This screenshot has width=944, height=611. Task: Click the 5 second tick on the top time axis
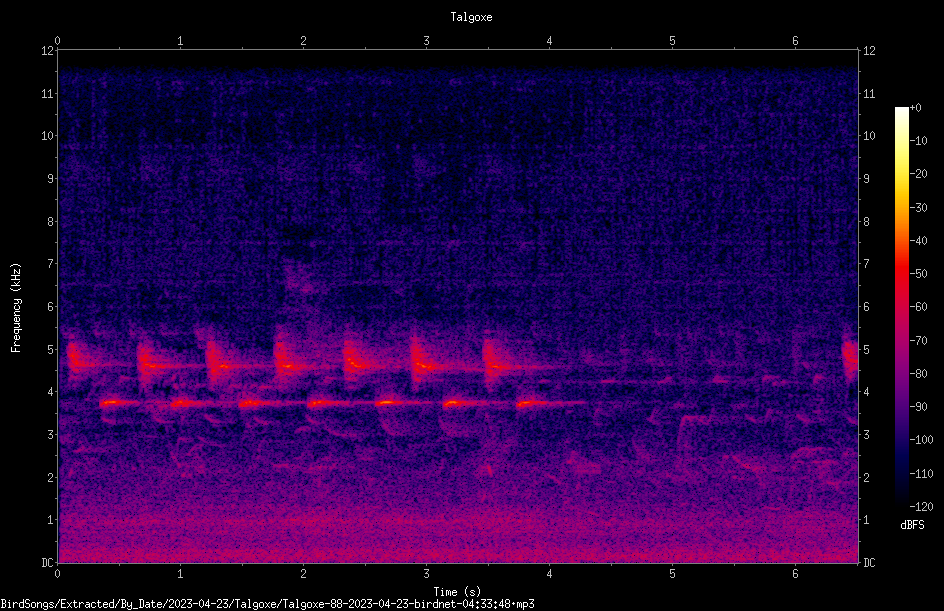tap(672, 40)
